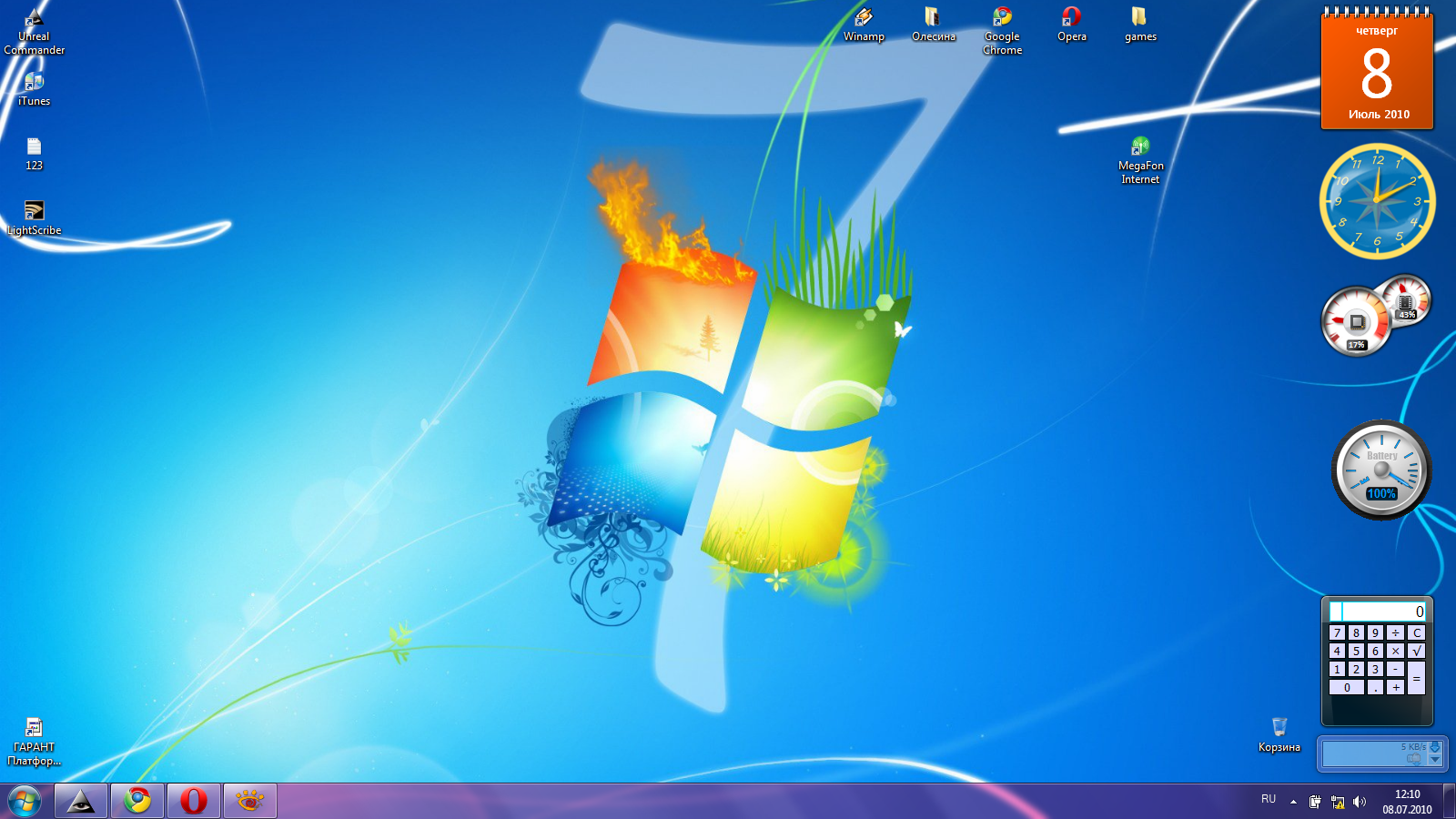Click calculator gadget button 8

[x=1356, y=632]
